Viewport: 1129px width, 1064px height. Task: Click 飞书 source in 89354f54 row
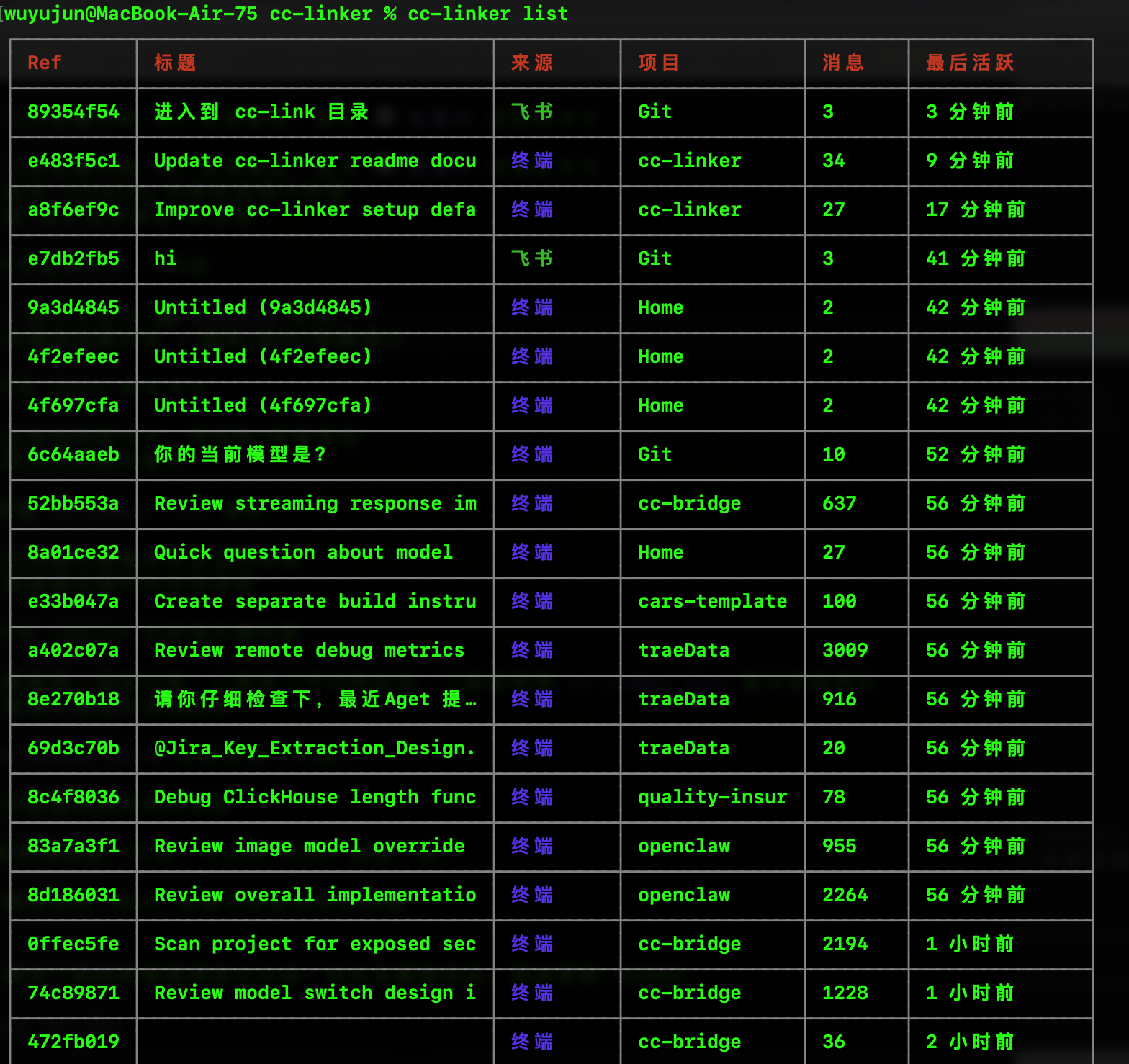532,112
